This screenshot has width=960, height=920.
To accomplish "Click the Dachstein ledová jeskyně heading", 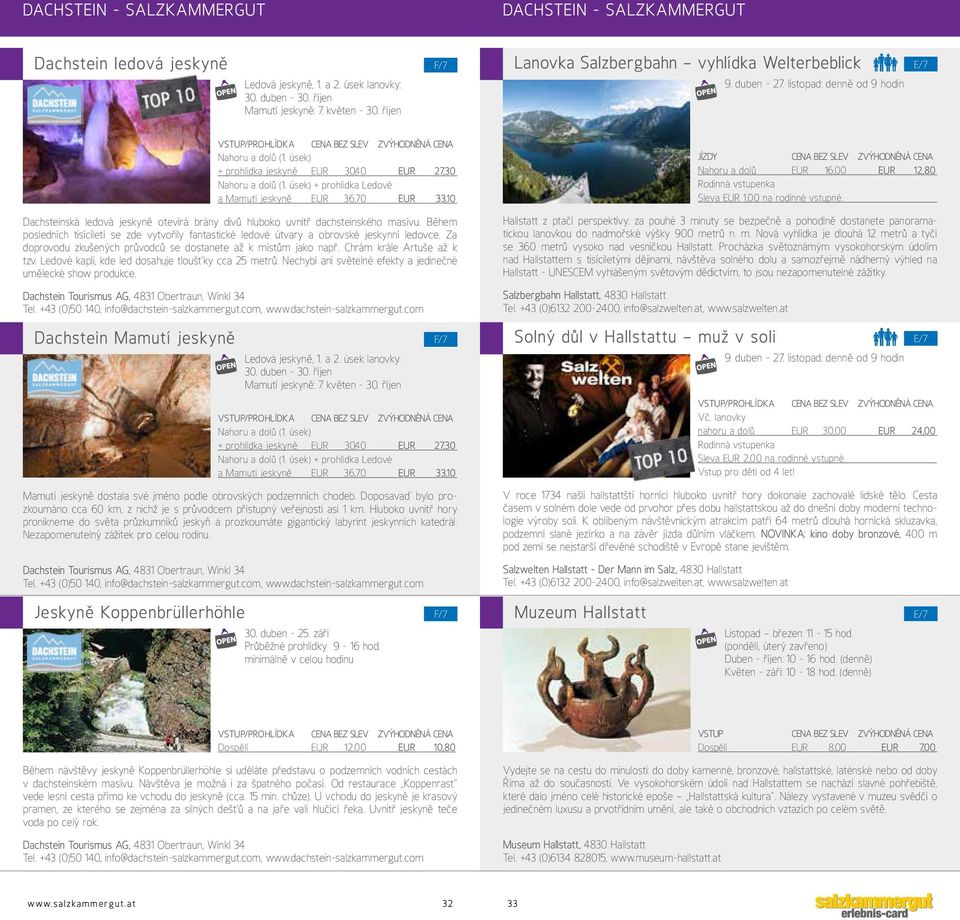I will pyautogui.click(x=130, y=64).
